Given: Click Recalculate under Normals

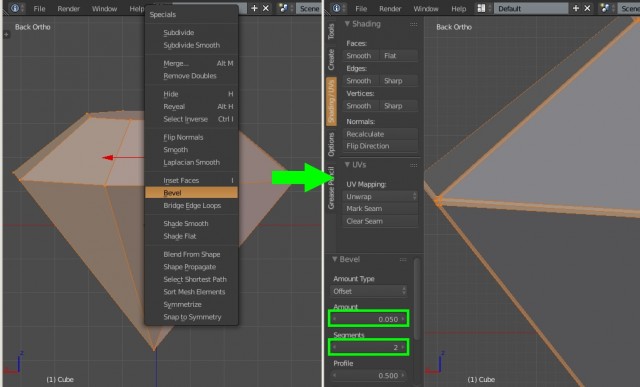Looking at the screenshot, I should pyautogui.click(x=380, y=134).
